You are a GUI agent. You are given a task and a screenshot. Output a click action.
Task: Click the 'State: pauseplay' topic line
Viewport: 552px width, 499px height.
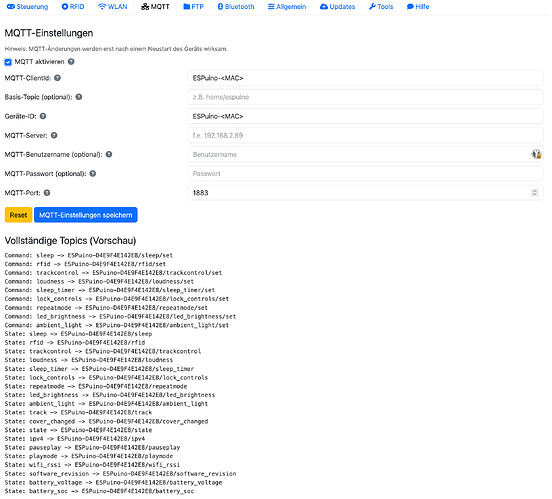tap(92, 448)
